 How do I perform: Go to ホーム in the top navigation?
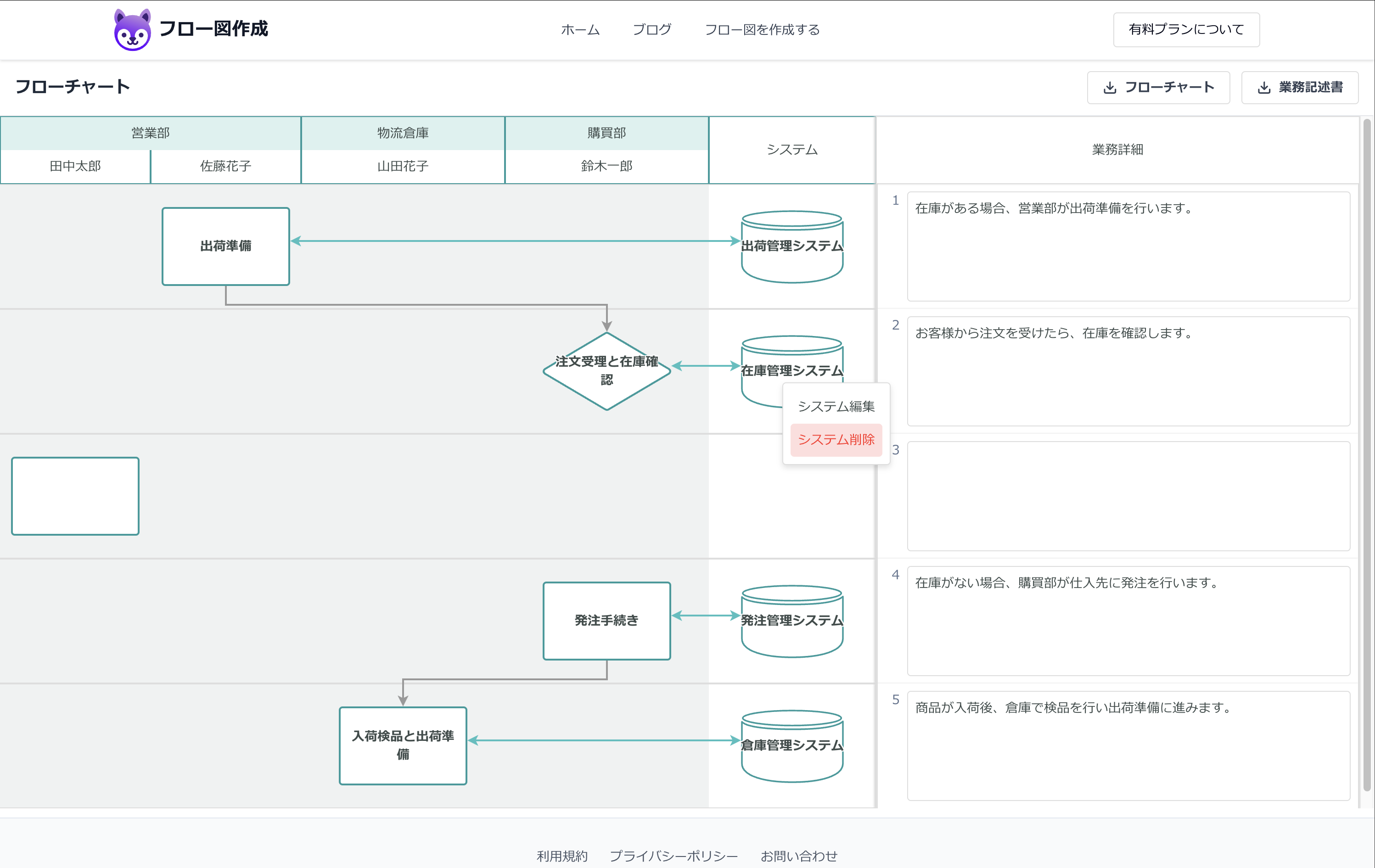[580, 30]
